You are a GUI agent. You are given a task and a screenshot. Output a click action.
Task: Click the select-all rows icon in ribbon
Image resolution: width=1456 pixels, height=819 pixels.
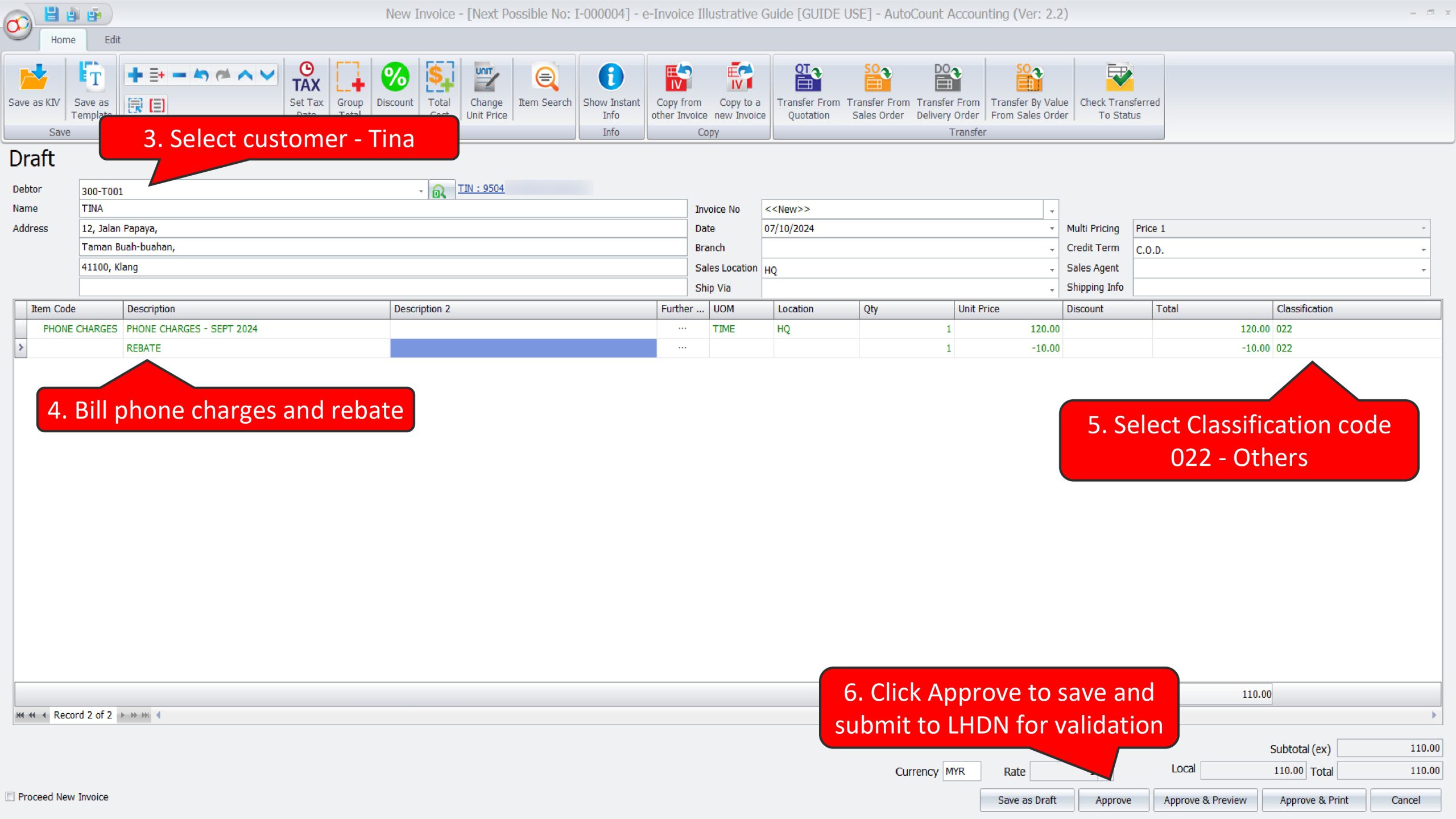(x=135, y=105)
